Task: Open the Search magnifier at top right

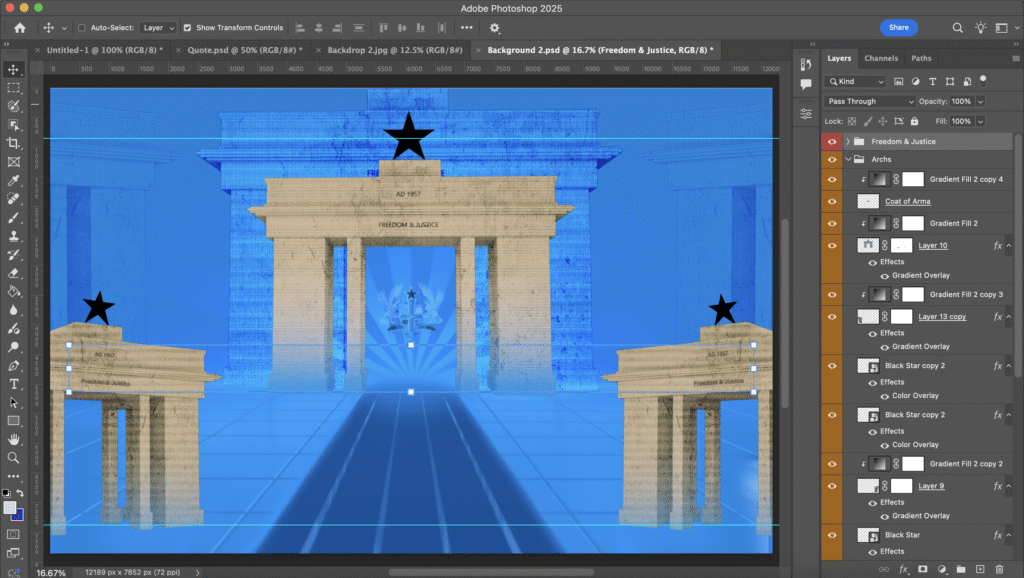Action: 957,28
